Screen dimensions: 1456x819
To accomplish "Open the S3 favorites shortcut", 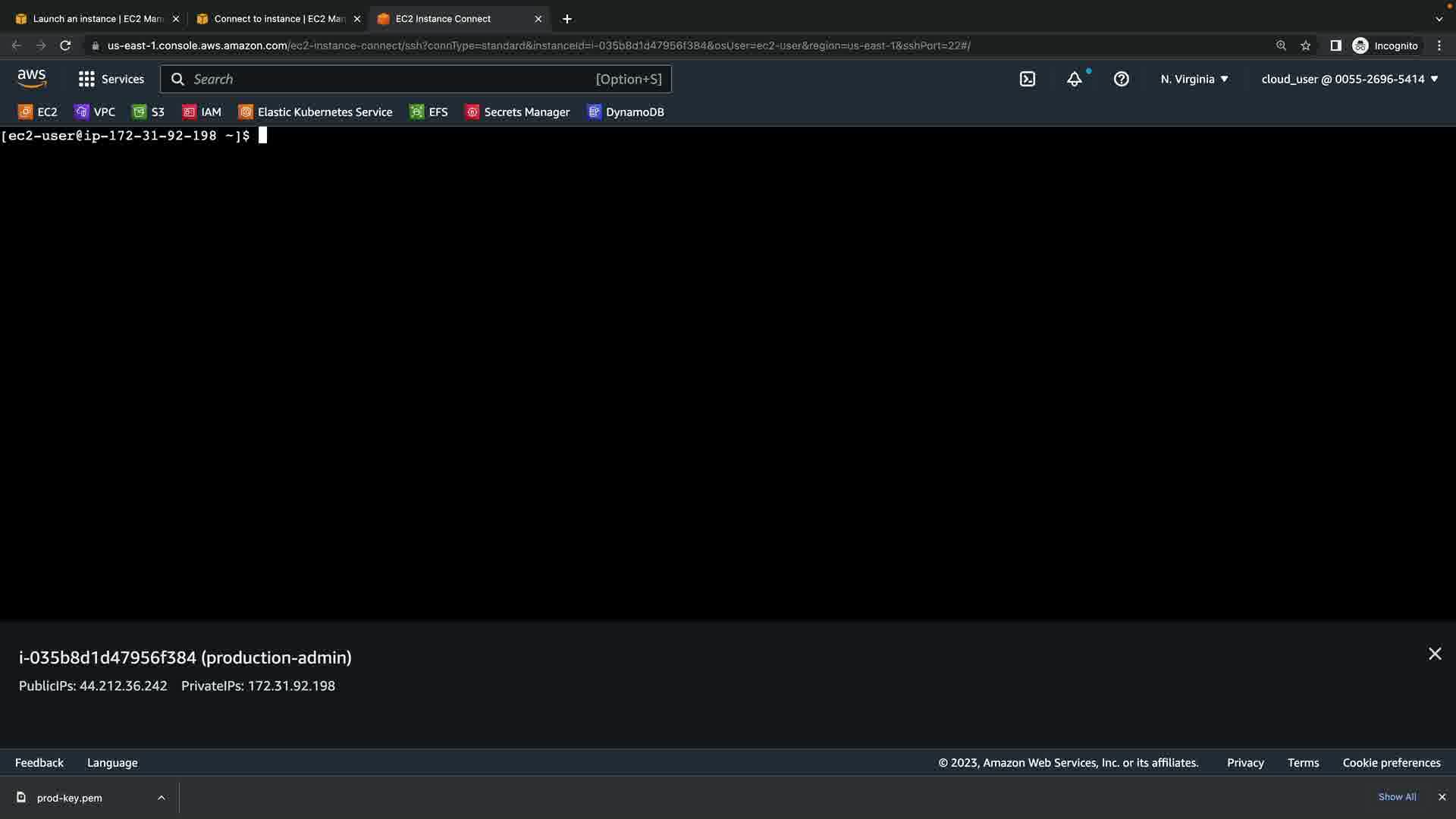I will (149, 111).
